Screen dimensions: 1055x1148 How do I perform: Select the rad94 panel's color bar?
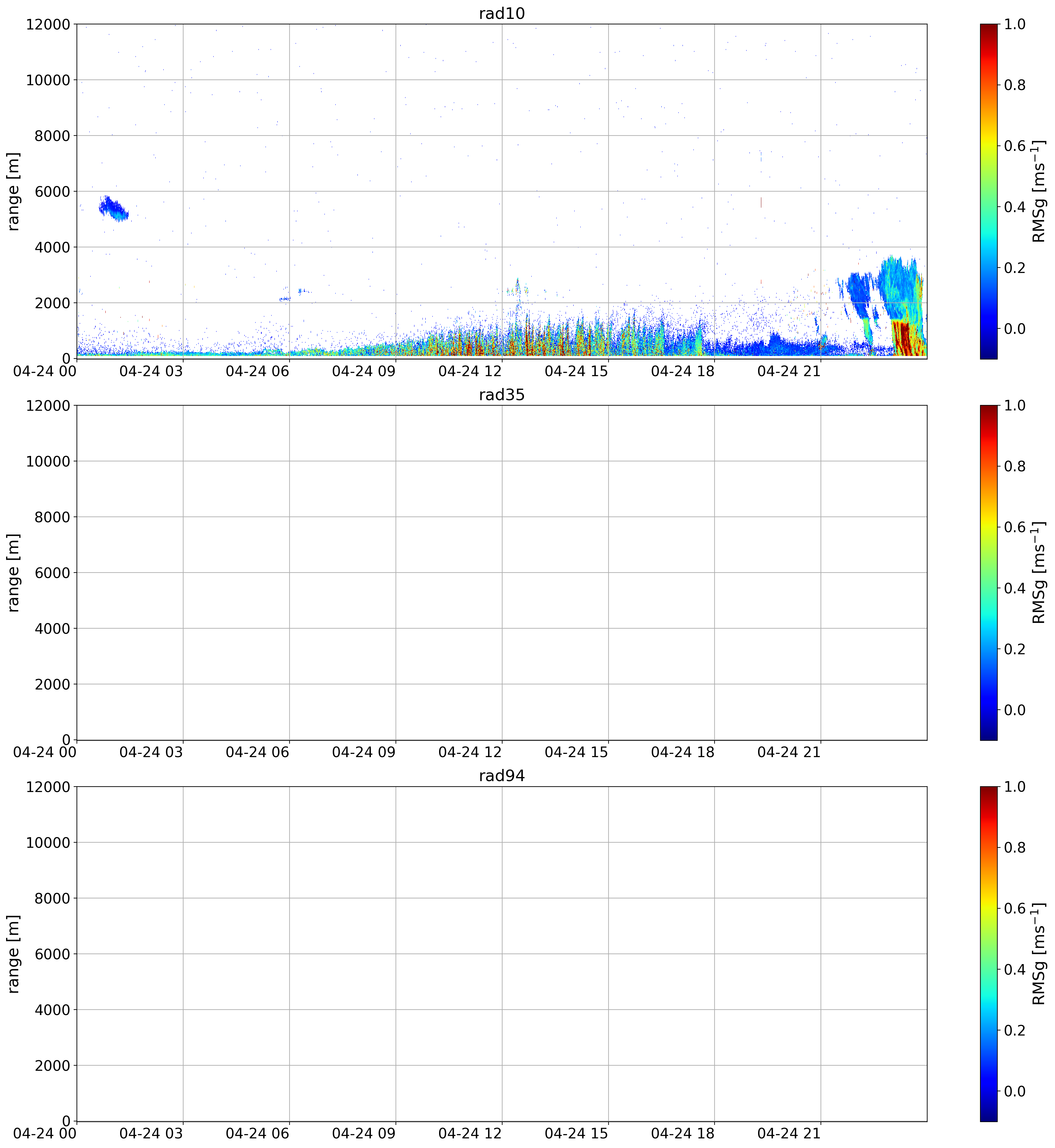pyautogui.click(x=988, y=954)
